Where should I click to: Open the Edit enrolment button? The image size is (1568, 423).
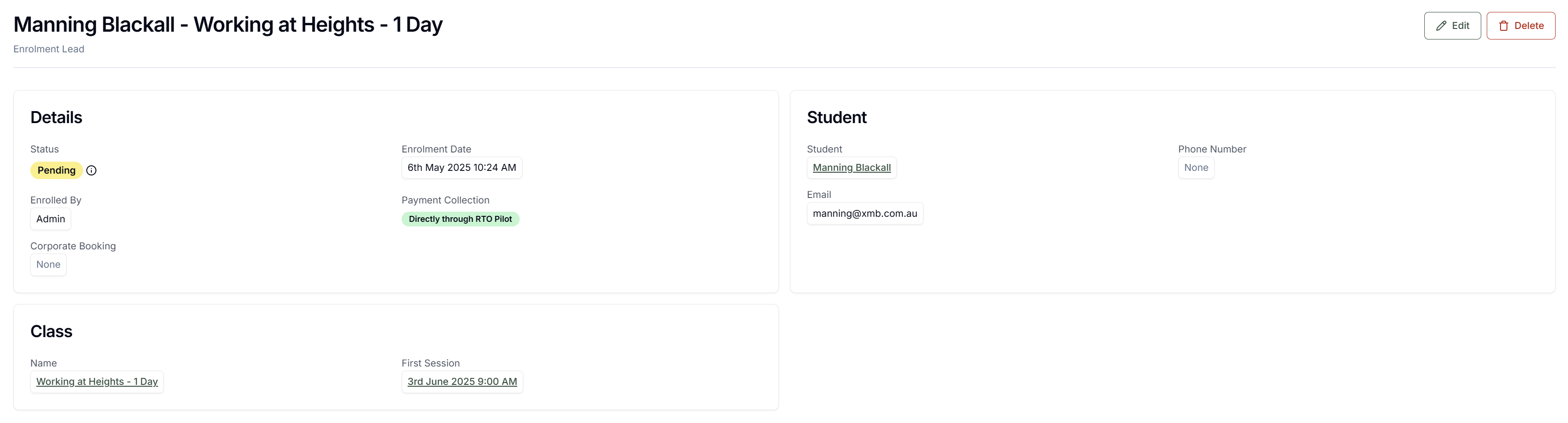(1452, 26)
